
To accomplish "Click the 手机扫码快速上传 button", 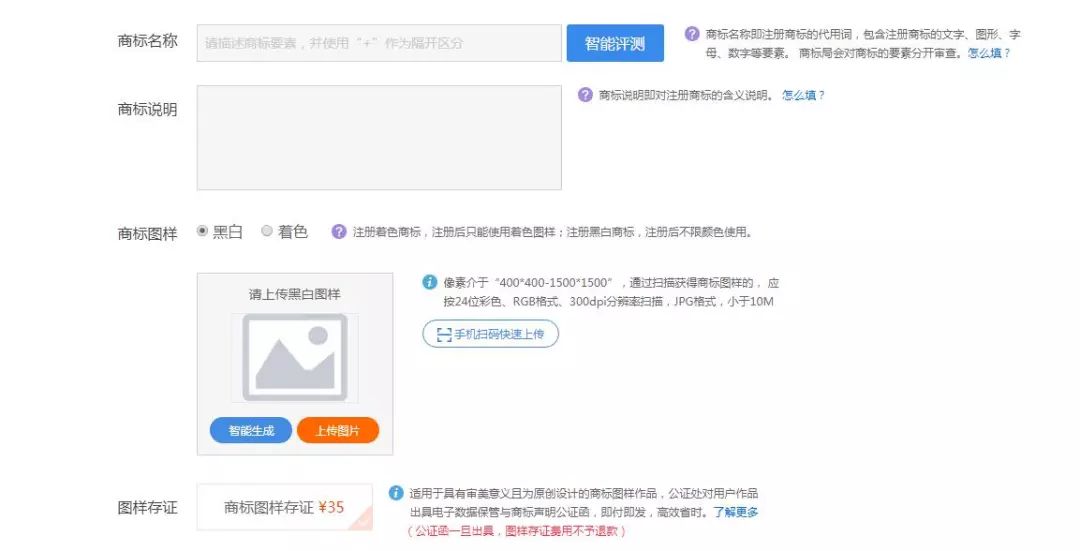I will (x=490, y=334).
